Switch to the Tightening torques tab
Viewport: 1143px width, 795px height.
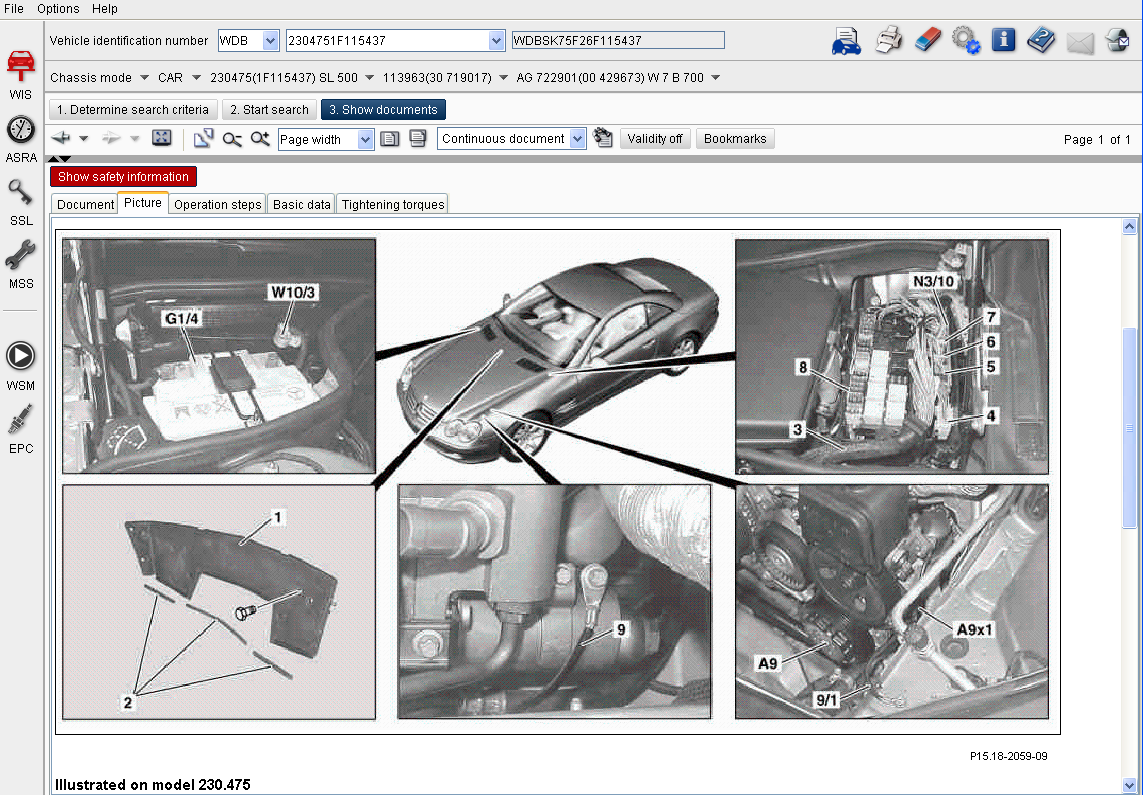point(392,204)
